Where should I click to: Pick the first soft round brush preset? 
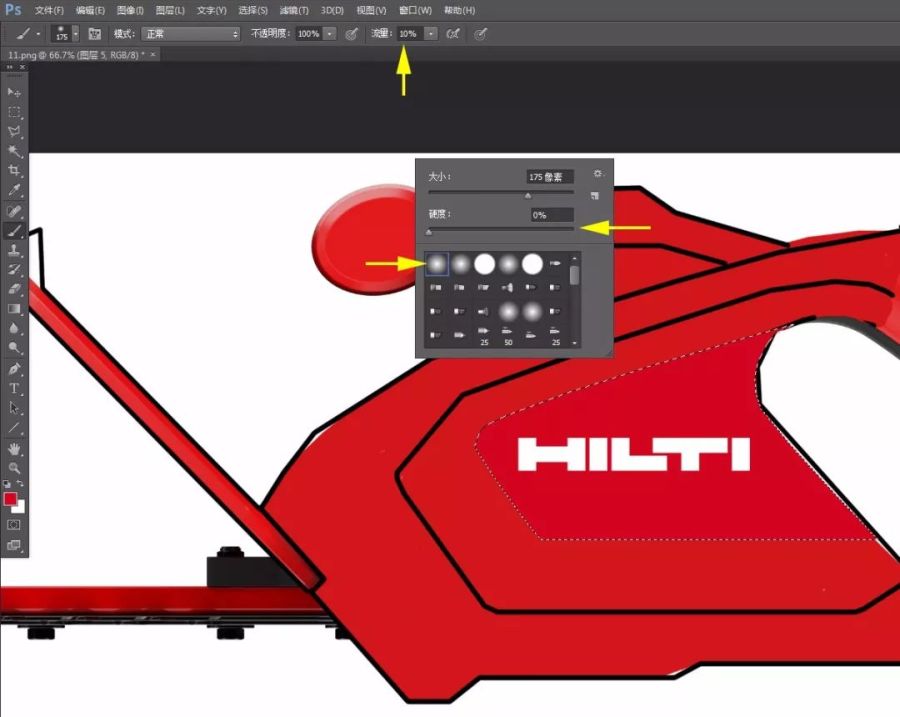[436, 264]
